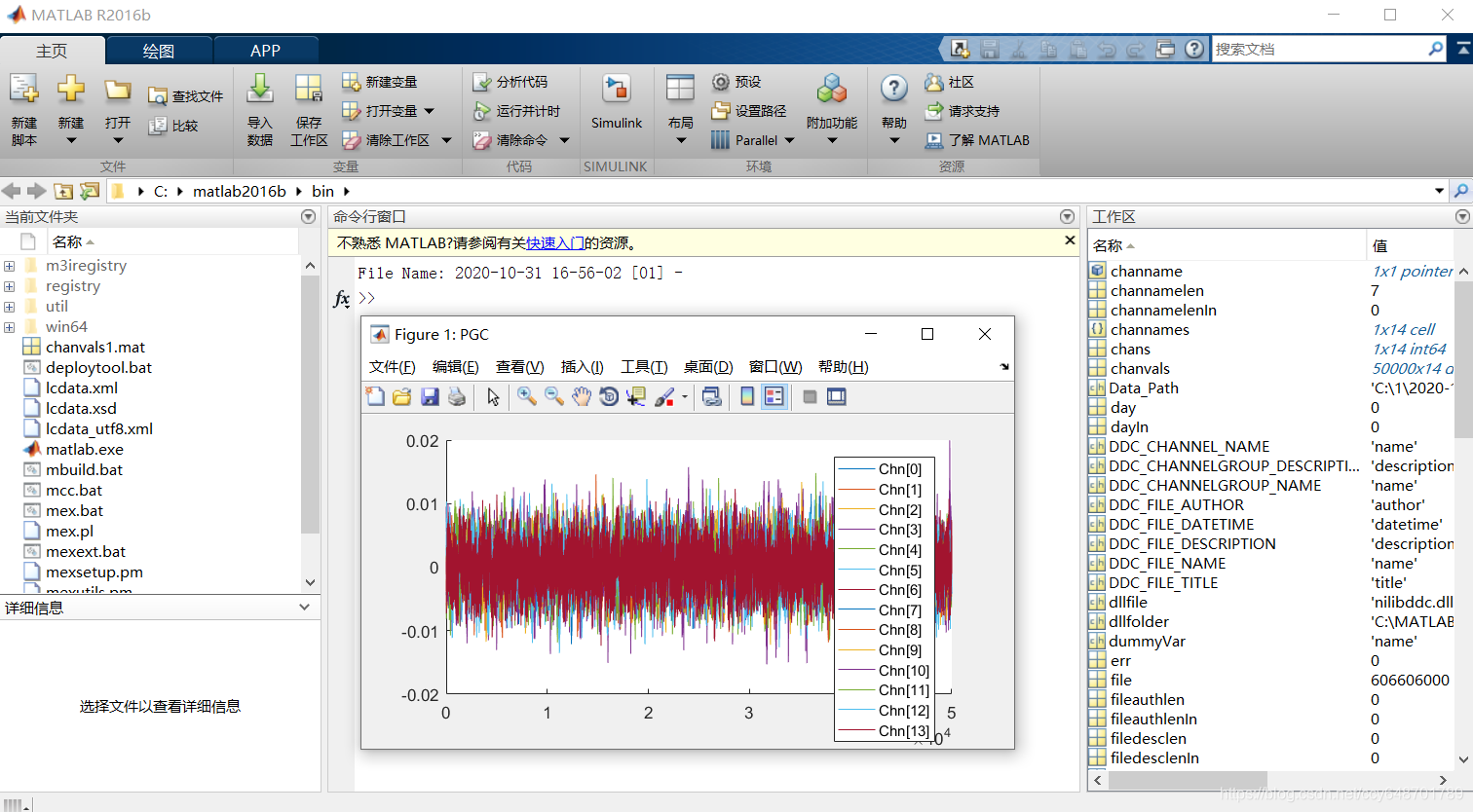Open 预设 (Preferences) gear

[x=736, y=82]
